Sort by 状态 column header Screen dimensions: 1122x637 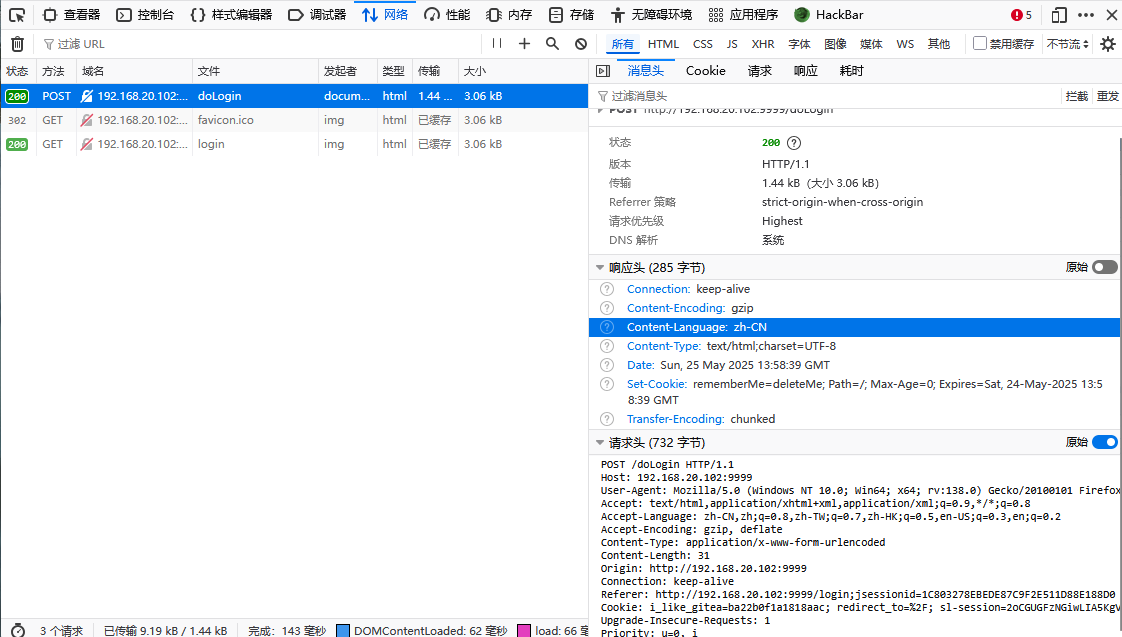[19, 72]
